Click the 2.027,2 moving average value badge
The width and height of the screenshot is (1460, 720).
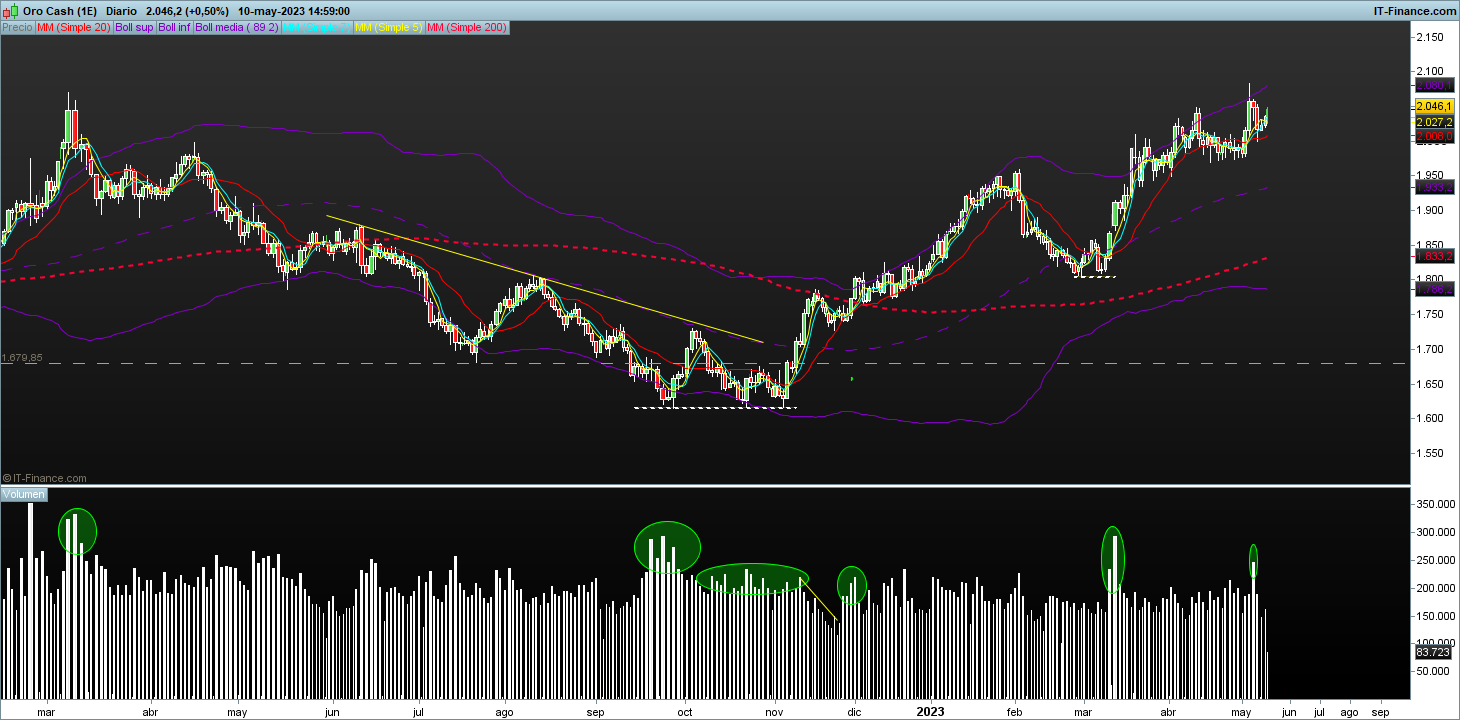[x=1435, y=122]
